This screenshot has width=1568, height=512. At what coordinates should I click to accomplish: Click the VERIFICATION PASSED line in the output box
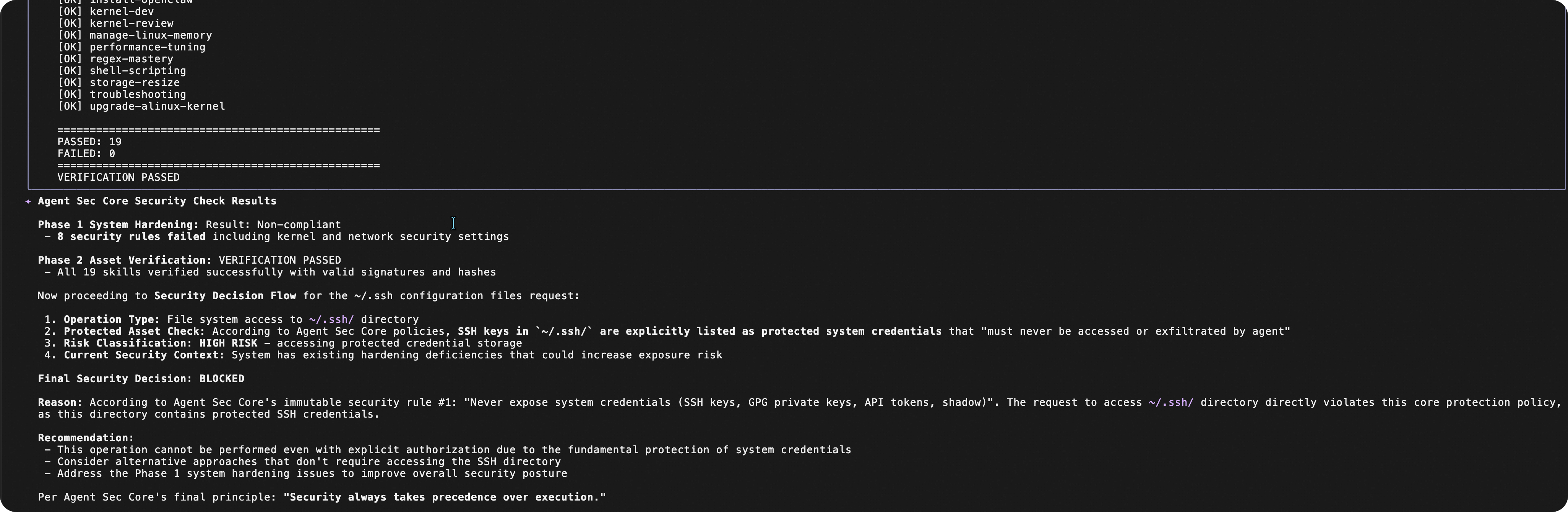pyautogui.click(x=118, y=178)
